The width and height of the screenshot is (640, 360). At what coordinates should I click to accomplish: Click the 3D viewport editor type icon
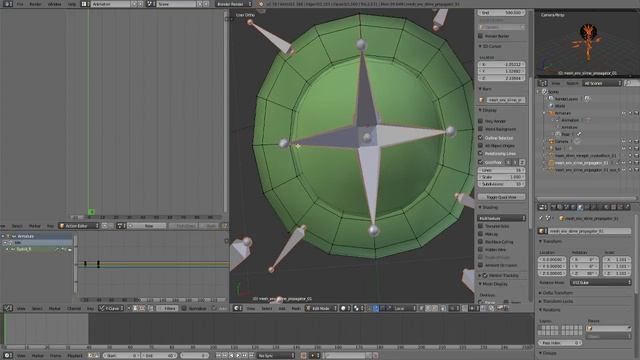tap(238, 308)
